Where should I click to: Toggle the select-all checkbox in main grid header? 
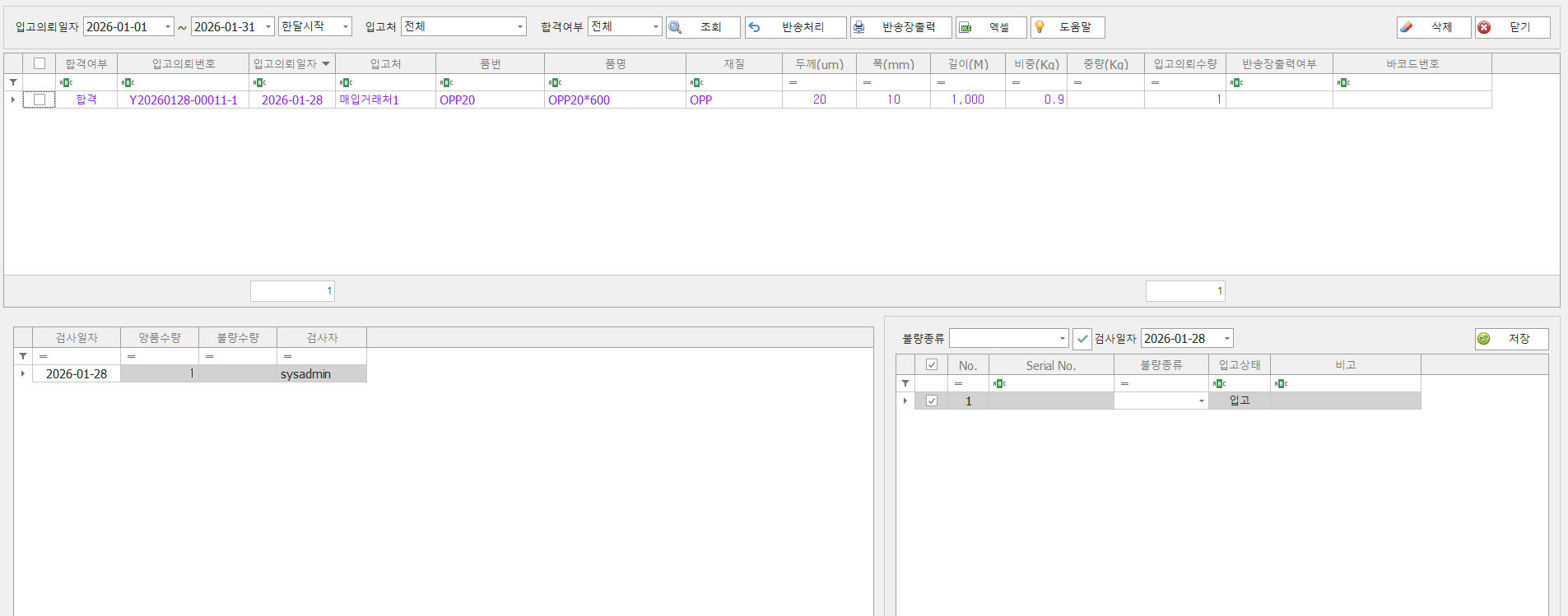pyautogui.click(x=40, y=63)
